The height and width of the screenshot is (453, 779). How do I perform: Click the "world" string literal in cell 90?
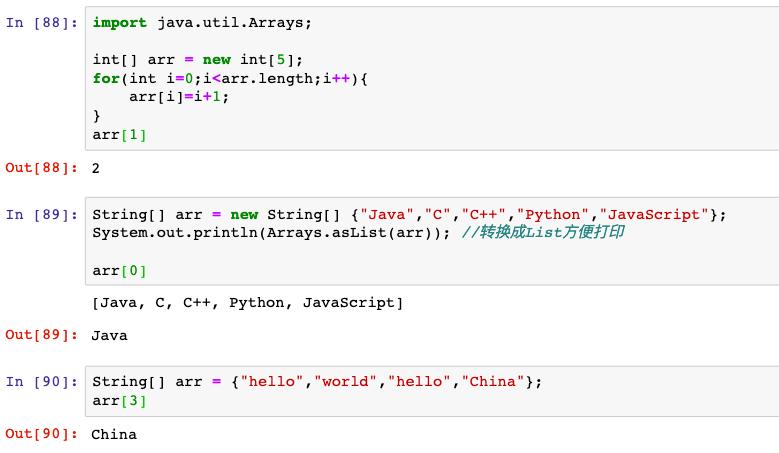[345, 382]
